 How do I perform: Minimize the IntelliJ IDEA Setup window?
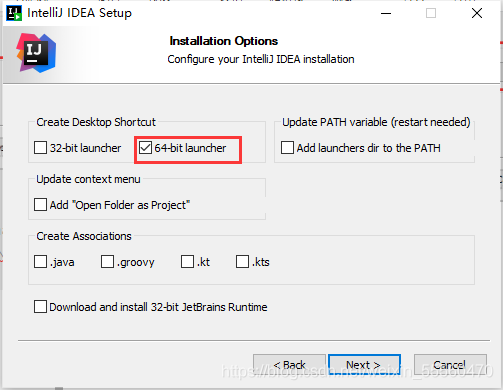386,13
